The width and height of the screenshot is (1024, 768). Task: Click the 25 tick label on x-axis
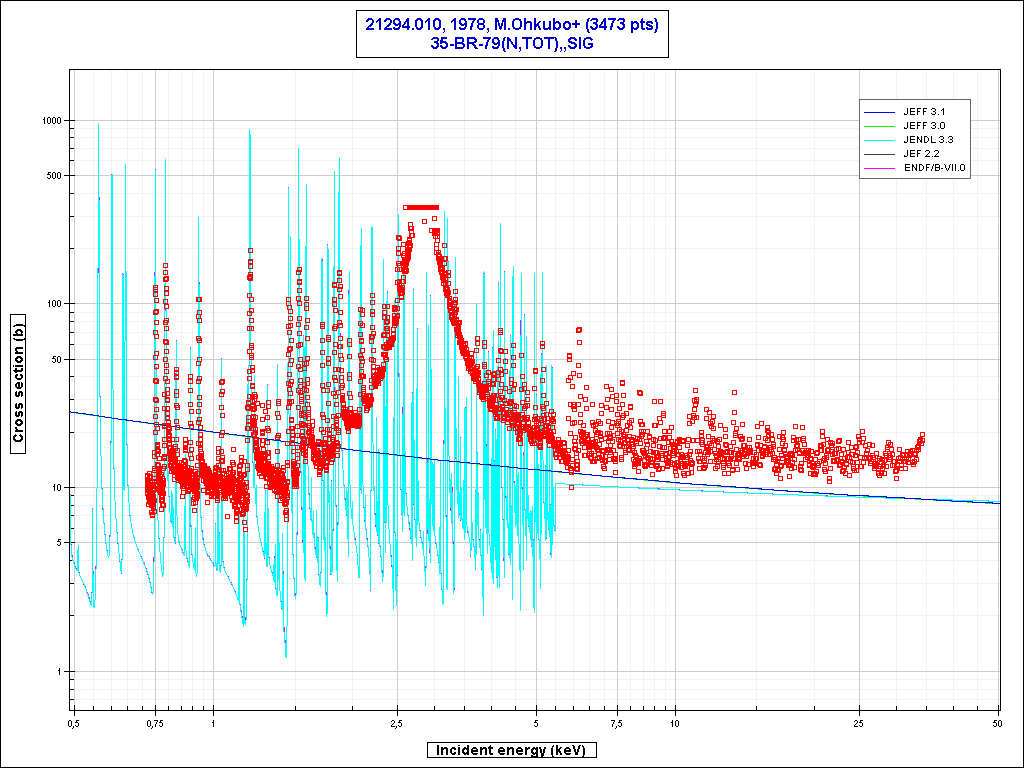coord(859,722)
